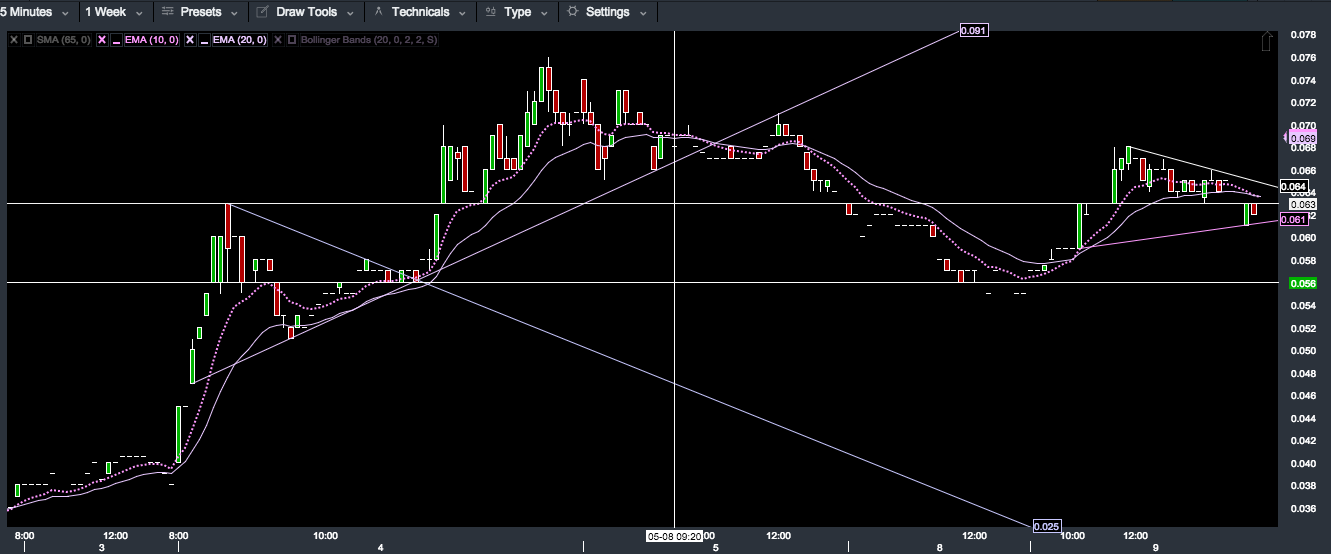Screen dimensions: 1331x554
Task: Click the 0.072 price axis value
Action: click(1303, 103)
